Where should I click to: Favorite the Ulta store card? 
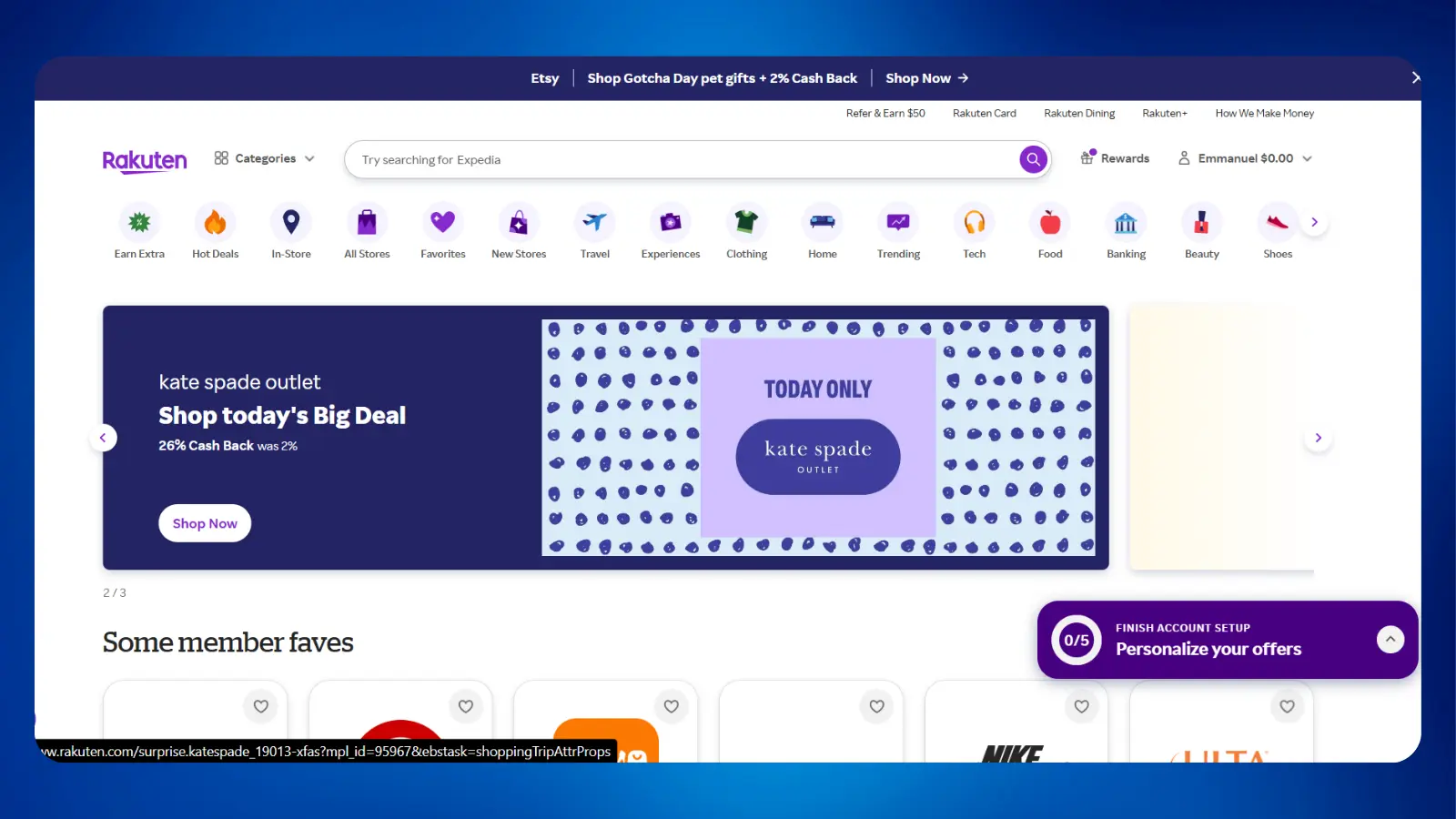pos(1288,706)
